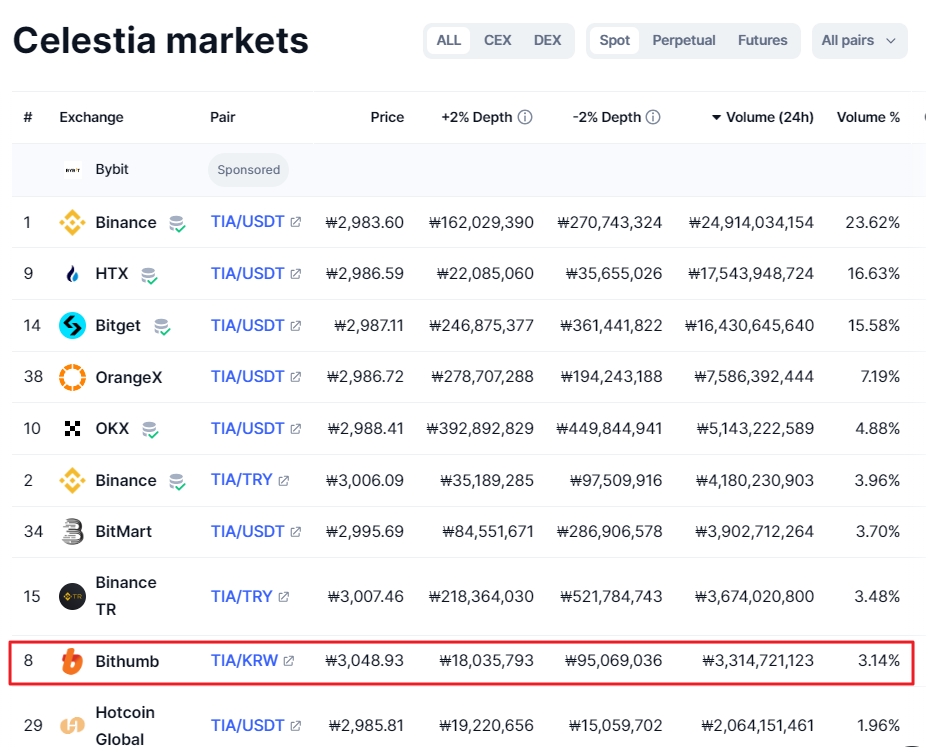Open the Bithumb TIA/KRW pair link
926x747 pixels.
246,661
